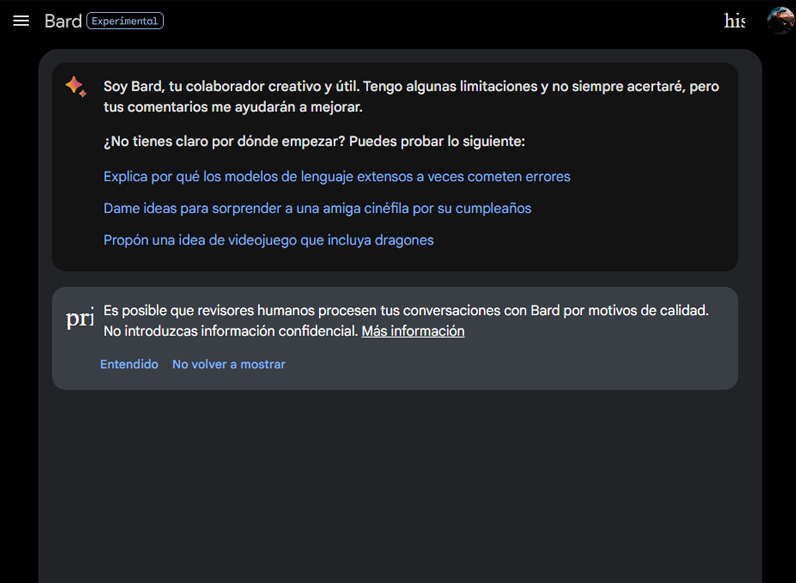This screenshot has width=796, height=583.
Task: Click the empty conversation area below the notice
Action: [400, 480]
